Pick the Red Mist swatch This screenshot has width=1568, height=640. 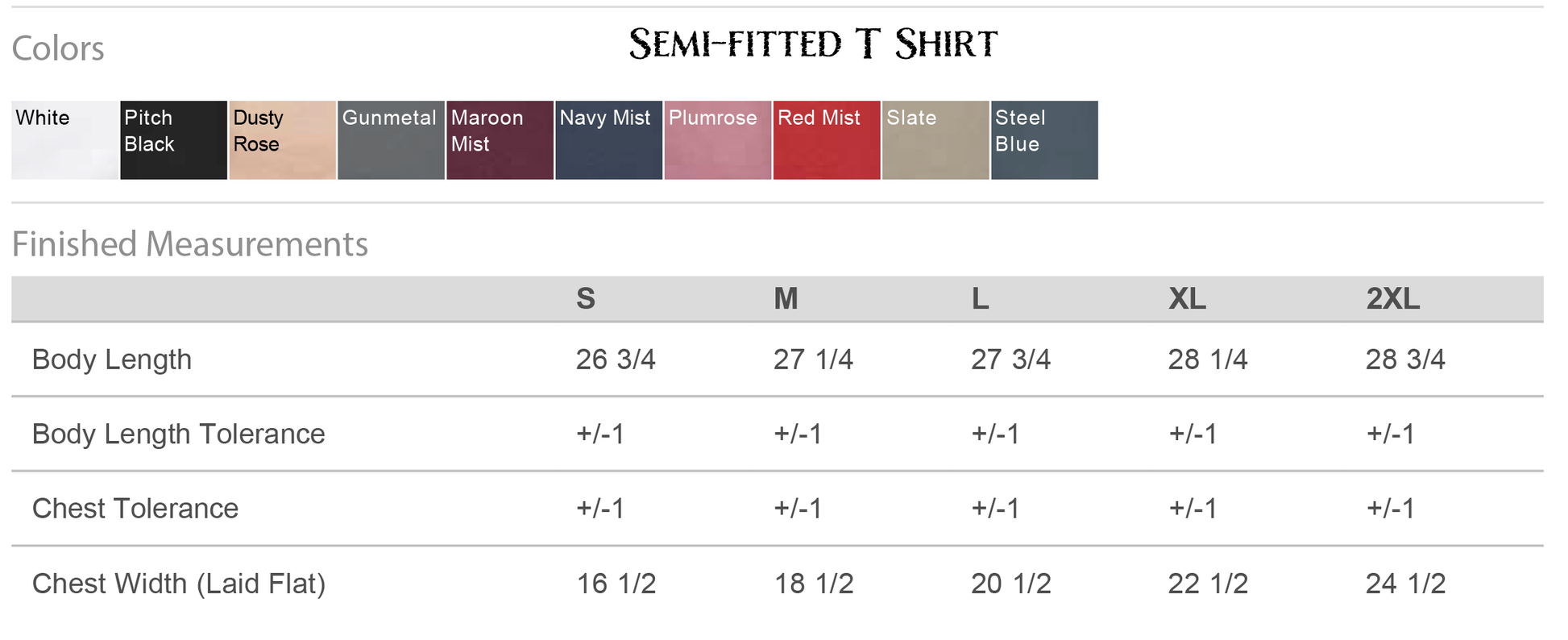[826, 139]
